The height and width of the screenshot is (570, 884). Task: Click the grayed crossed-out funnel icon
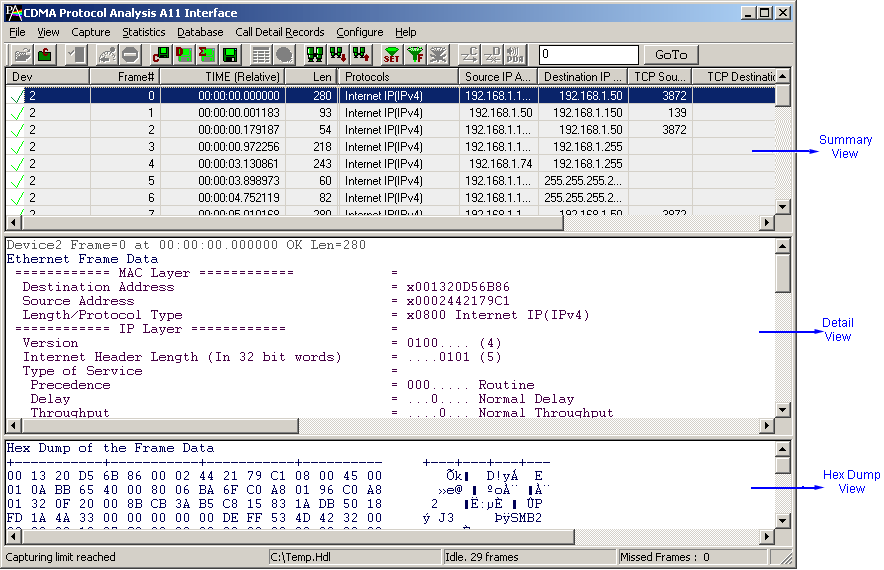(437, 55)
